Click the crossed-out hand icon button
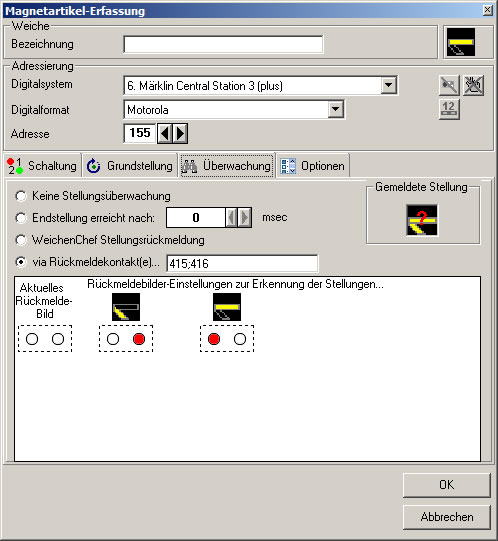498x541 pixels. pos(473,85)
